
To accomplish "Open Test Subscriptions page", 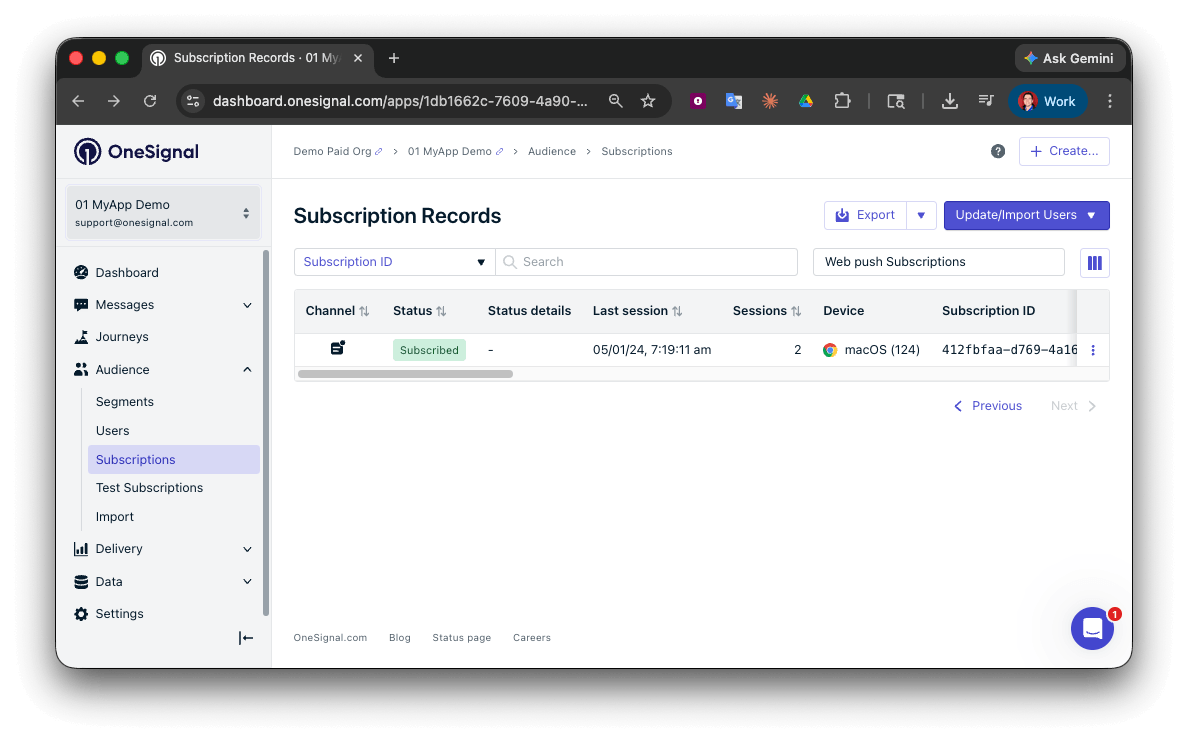I will pyautogui.click(x=149, y=488).
